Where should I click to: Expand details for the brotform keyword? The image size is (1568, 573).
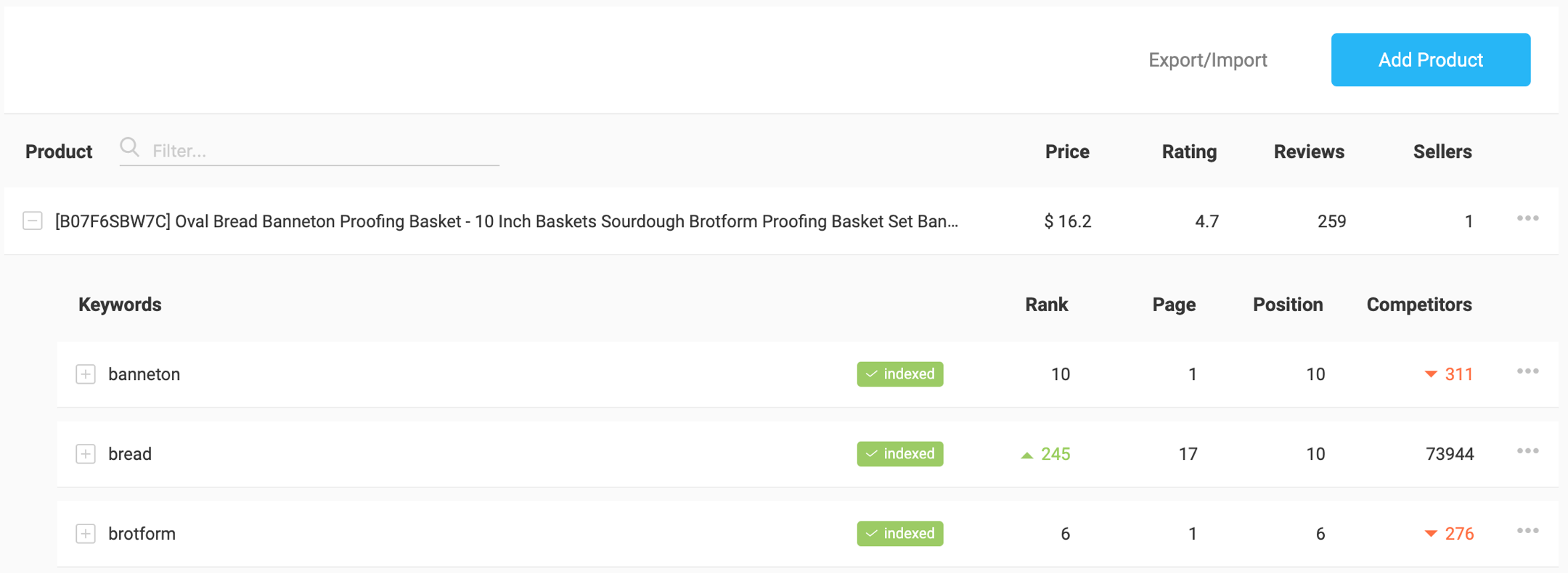pyautogui.click(x=86, y=534)
